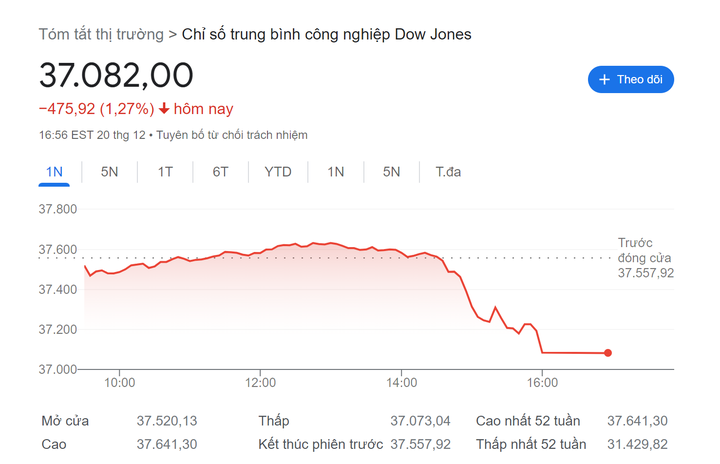Switch to the 6T six-month tab

220,172
